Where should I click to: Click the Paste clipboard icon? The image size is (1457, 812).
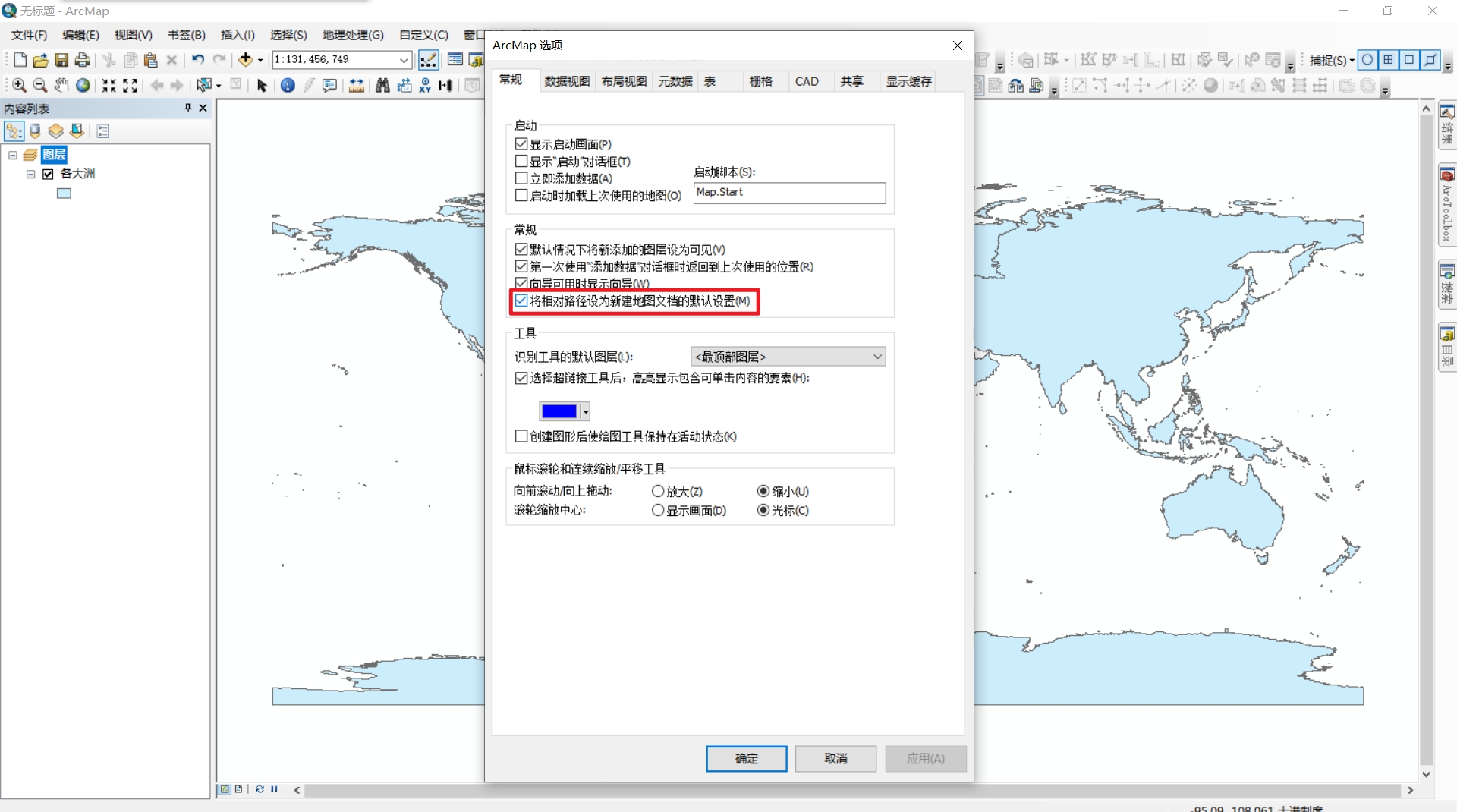coord(151,60)
